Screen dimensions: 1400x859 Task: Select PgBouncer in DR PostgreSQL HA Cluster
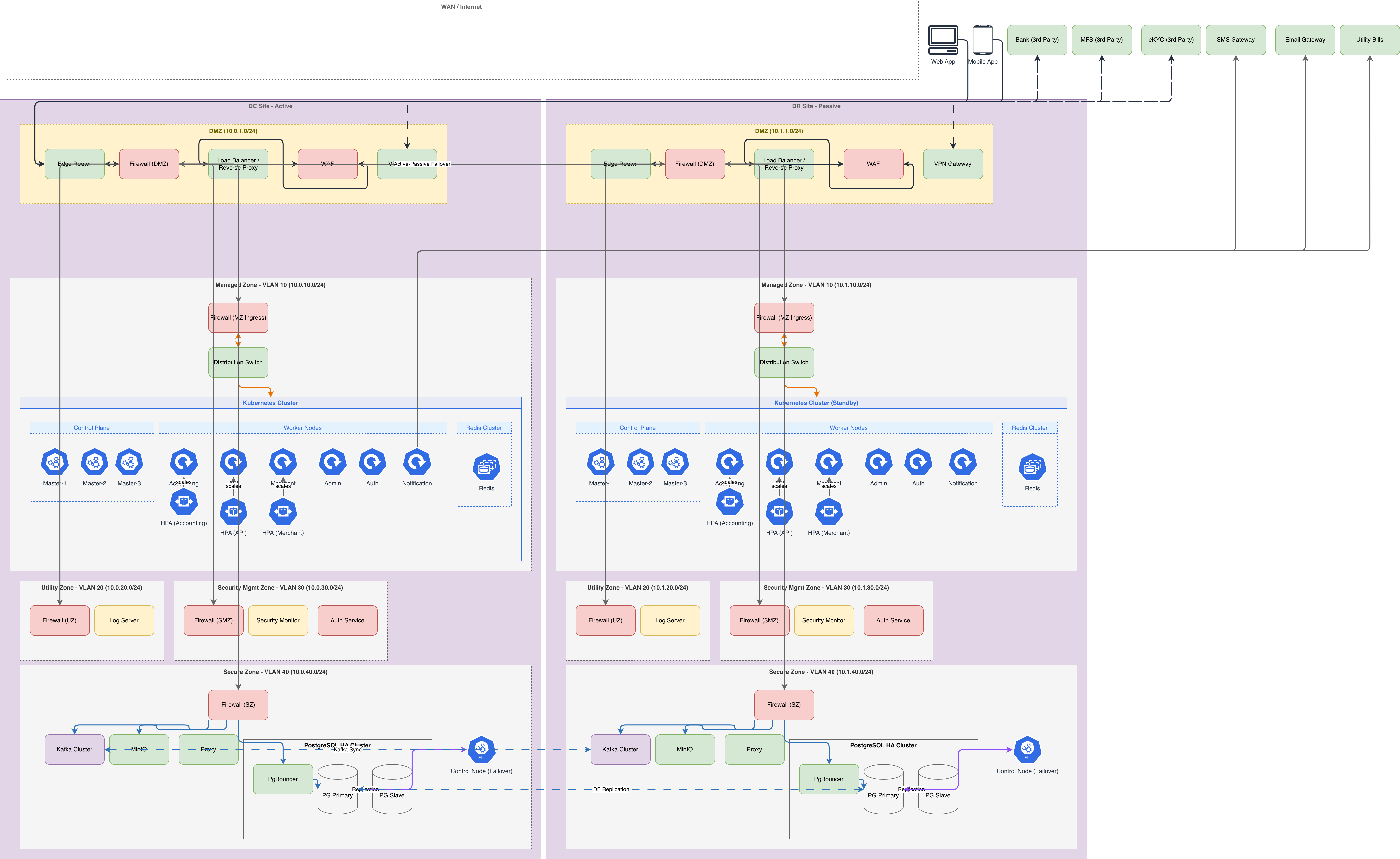829,779
